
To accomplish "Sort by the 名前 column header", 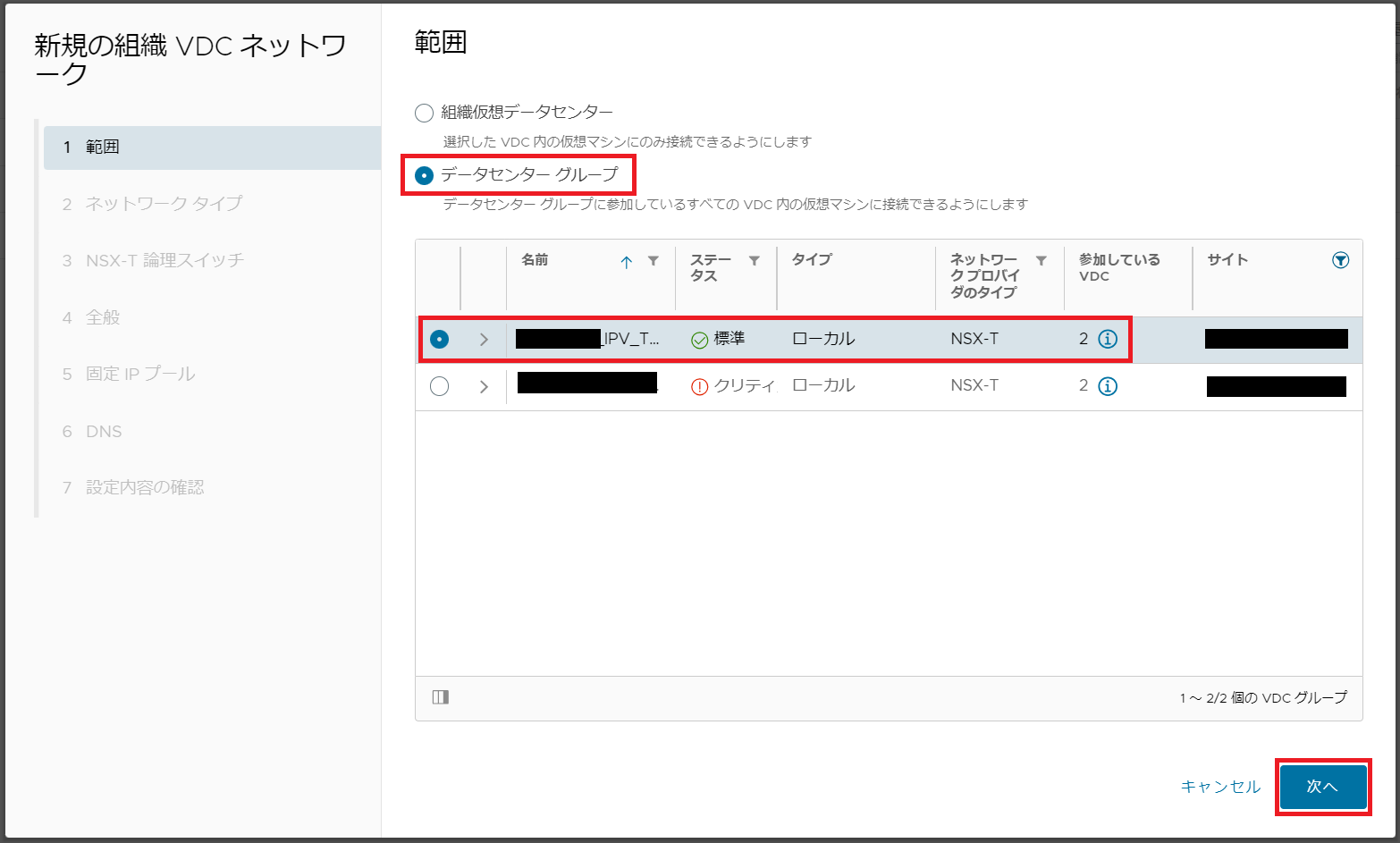I will click(535, 260).
